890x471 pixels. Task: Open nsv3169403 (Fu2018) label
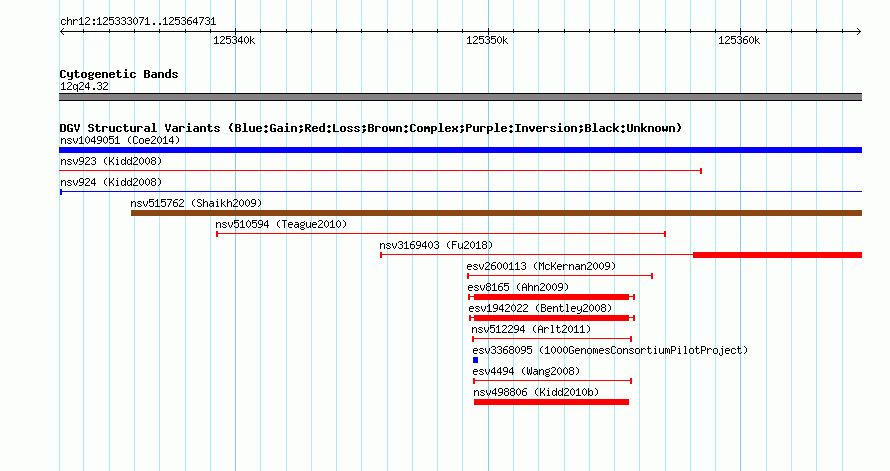point(436,245)
